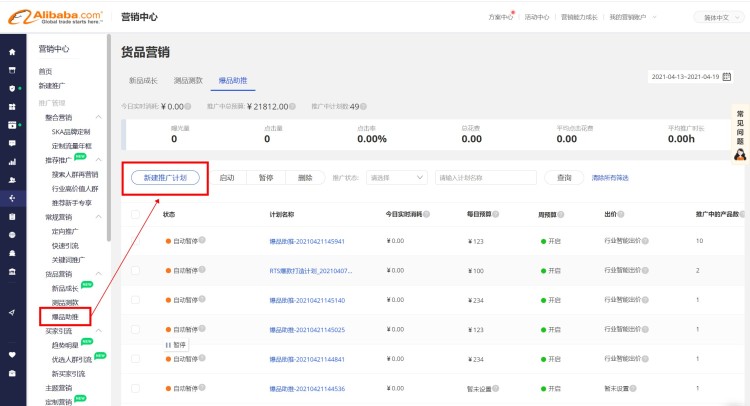Switch to the 新品成长 tab

pyautogui.click(x=144, y=80)
